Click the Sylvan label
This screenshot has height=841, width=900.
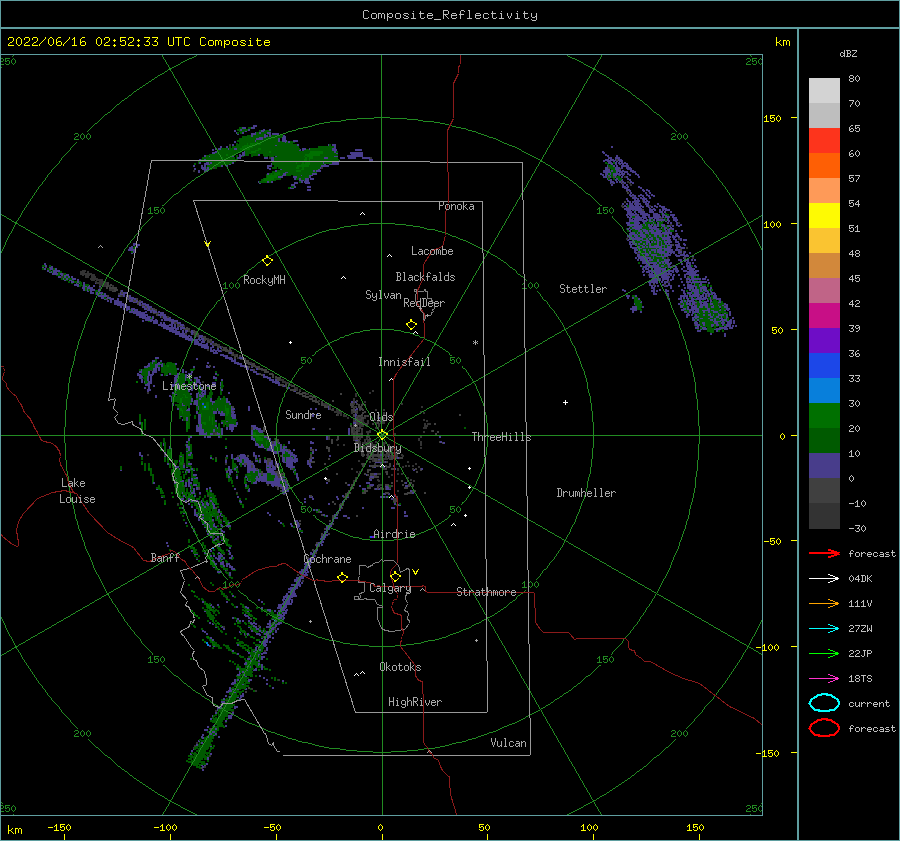tap(383, 295)
